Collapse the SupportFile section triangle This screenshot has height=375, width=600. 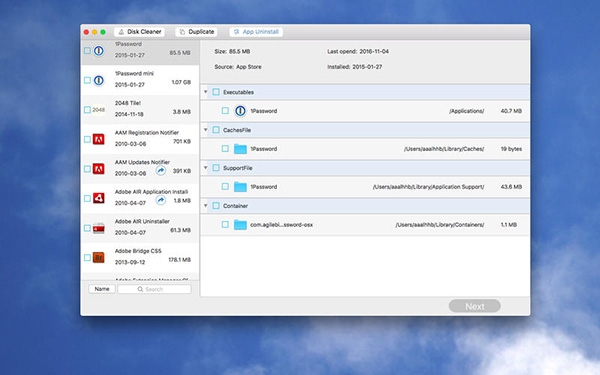pyautogui.click(x=205, y=168)
